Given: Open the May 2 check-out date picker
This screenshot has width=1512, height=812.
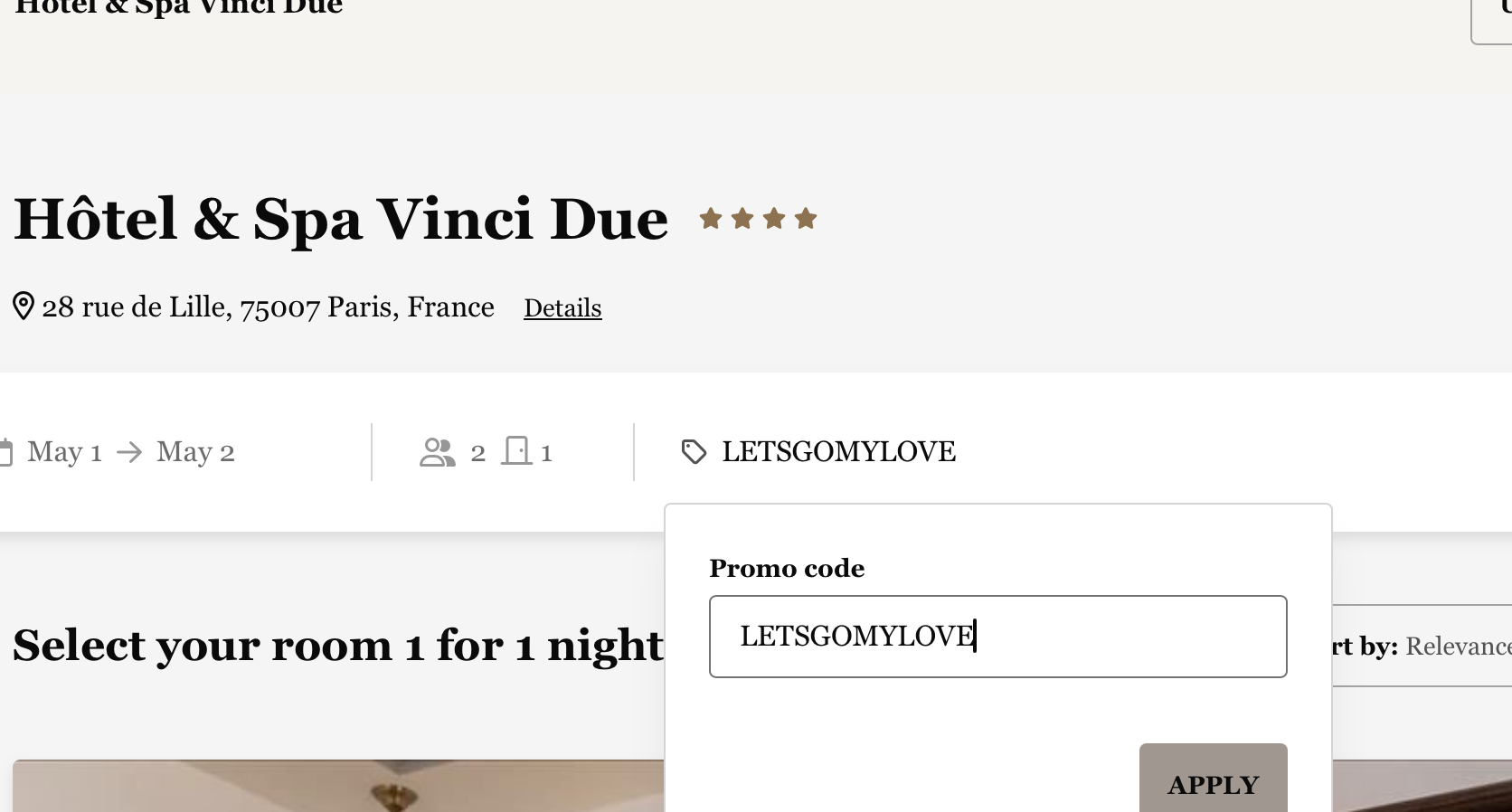Looking at the screenshot, I should (x=195, y=451).
